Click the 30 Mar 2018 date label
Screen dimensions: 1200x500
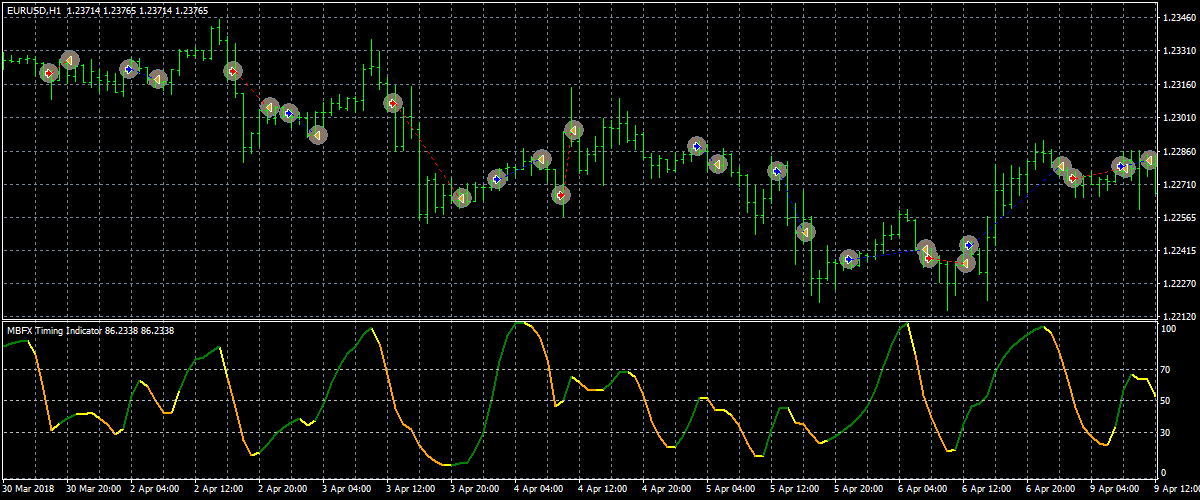click(x=27, y=490)
